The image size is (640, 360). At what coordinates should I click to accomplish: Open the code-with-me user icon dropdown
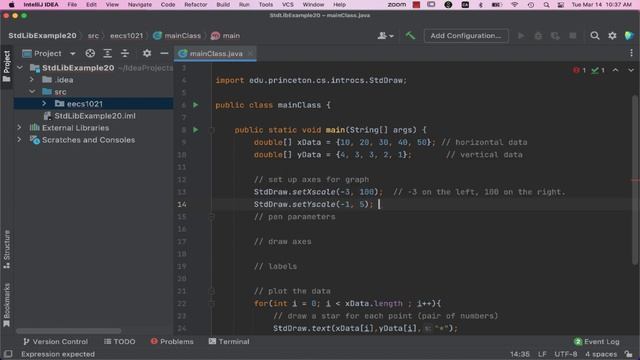[x=385, y=36]
